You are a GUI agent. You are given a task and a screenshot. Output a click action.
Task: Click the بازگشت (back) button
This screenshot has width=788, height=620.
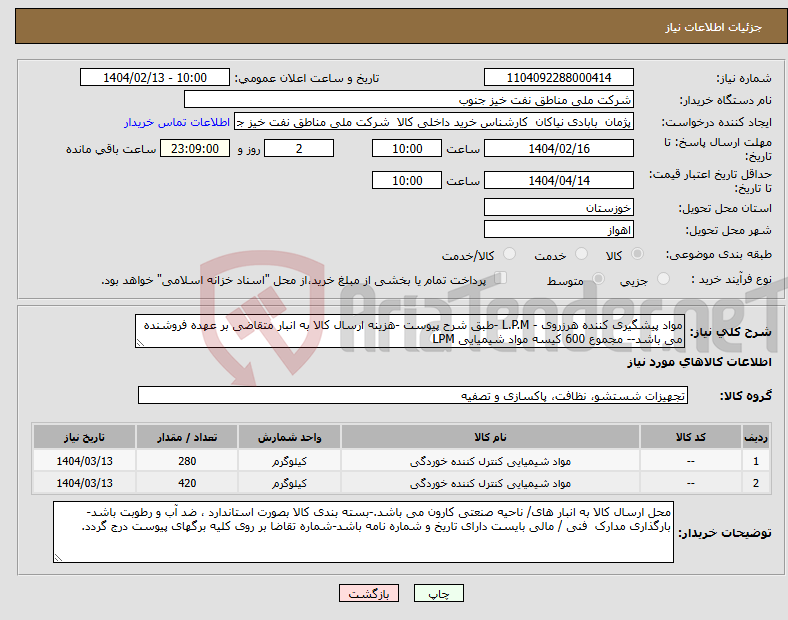coord(369,593)
